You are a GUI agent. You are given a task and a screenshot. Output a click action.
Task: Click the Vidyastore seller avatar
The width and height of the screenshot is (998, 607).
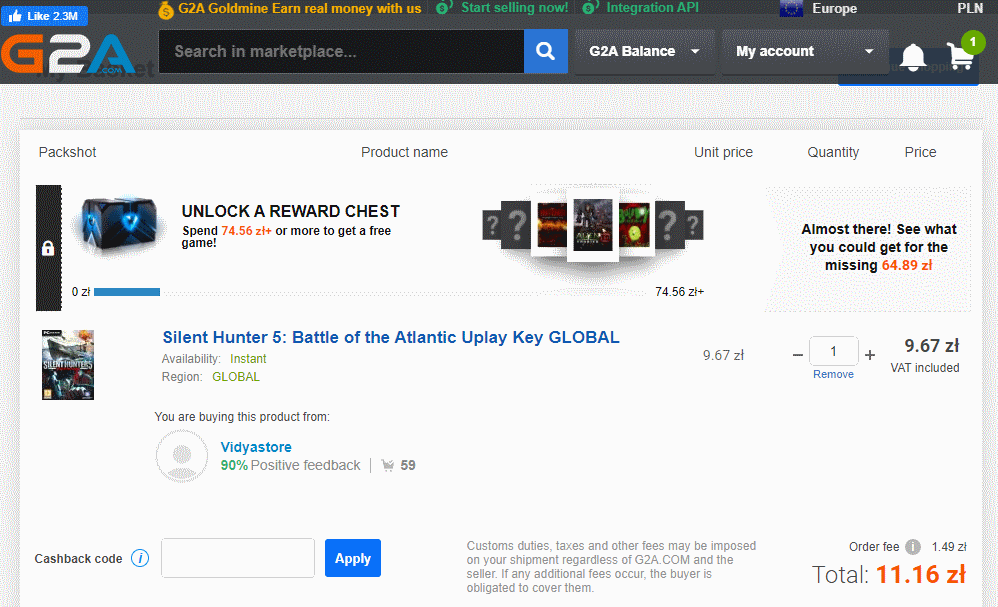point(182,456)
